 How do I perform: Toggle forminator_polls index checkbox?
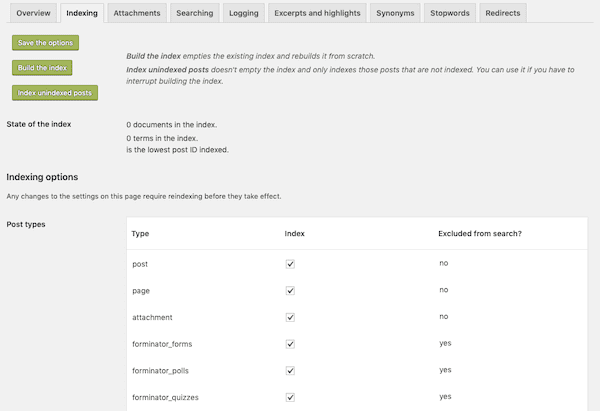click(x=290, y=371)
